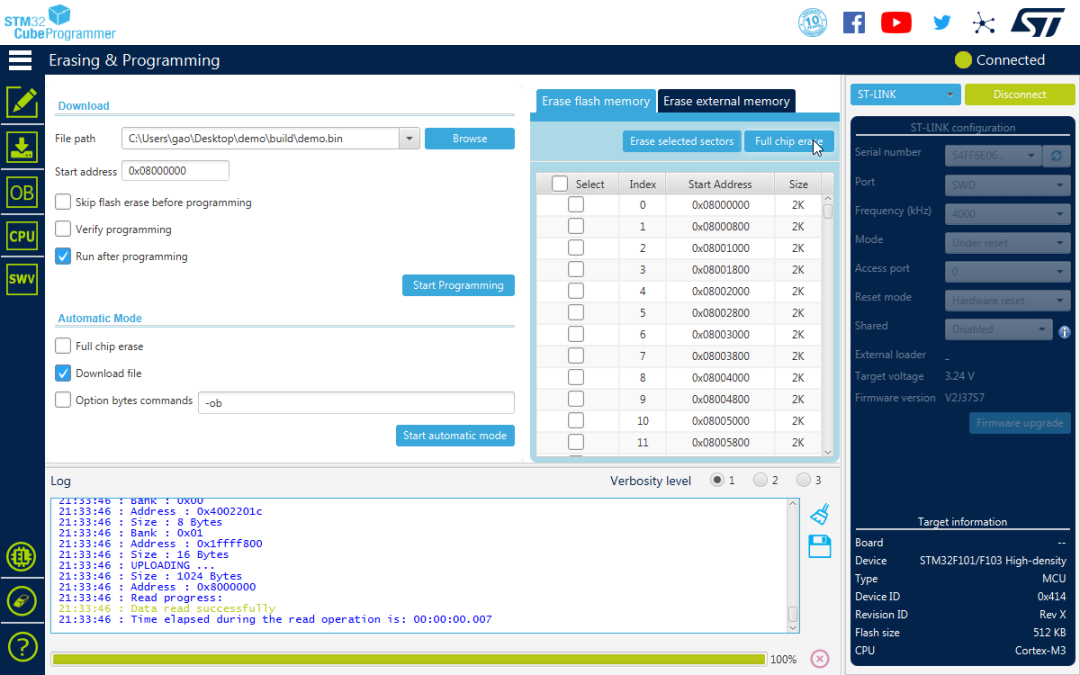This screenshot has width=1080, height=675.
Task: Click the ST logo
Action: tap(1037, 23)
